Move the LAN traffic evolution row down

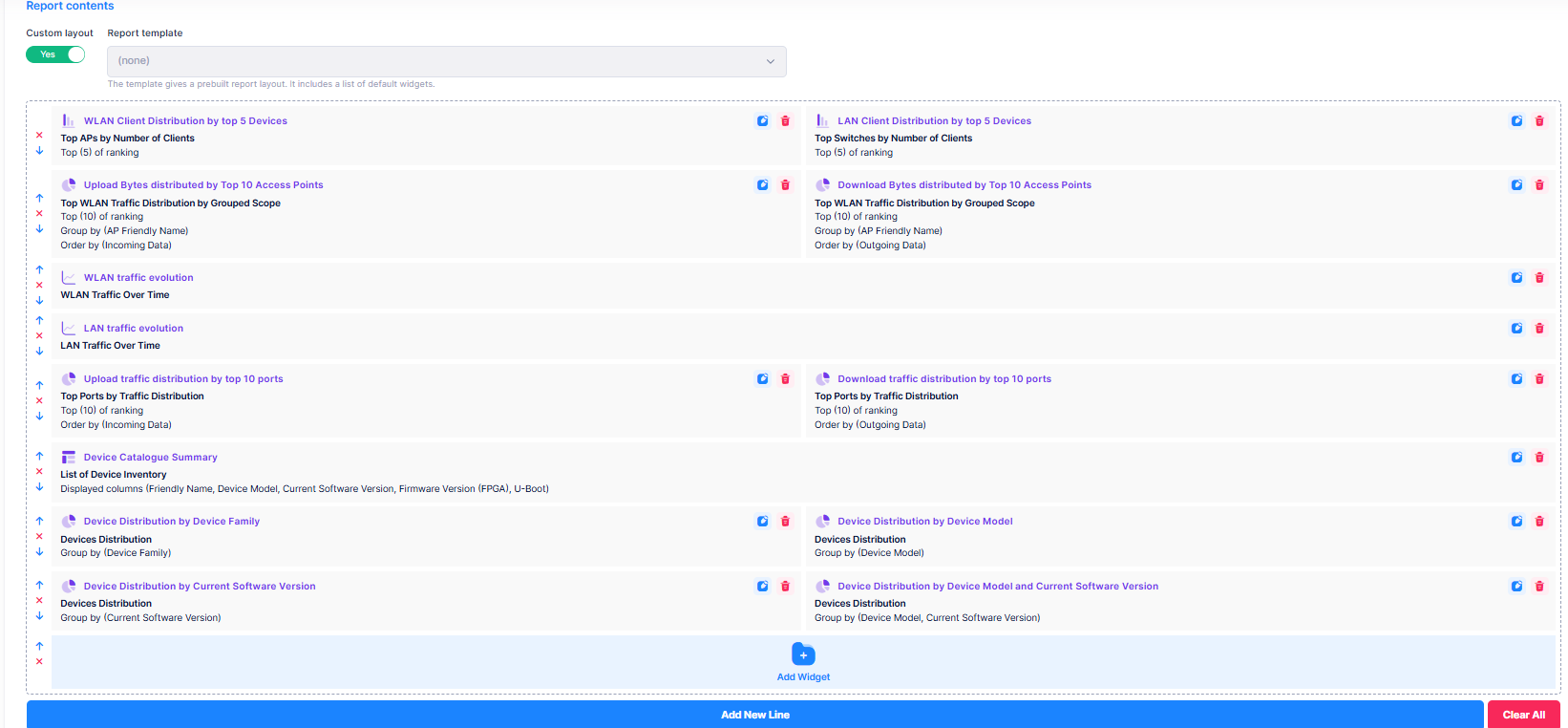(x=39, y=351)
